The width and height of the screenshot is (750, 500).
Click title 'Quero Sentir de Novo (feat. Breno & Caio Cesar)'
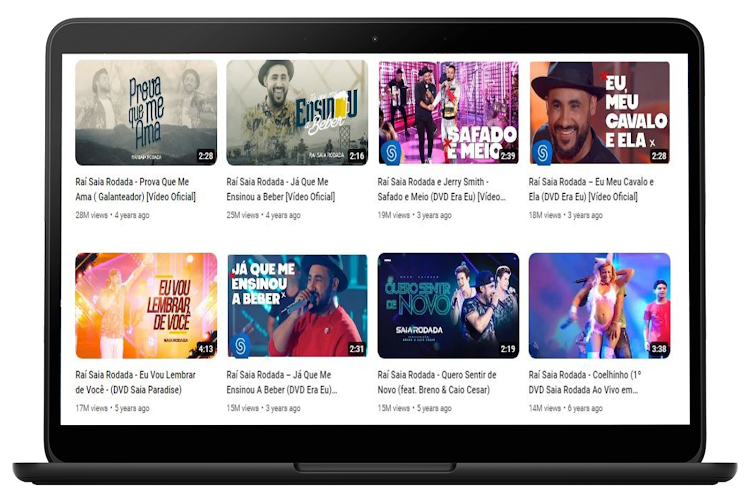click(437, 382)
